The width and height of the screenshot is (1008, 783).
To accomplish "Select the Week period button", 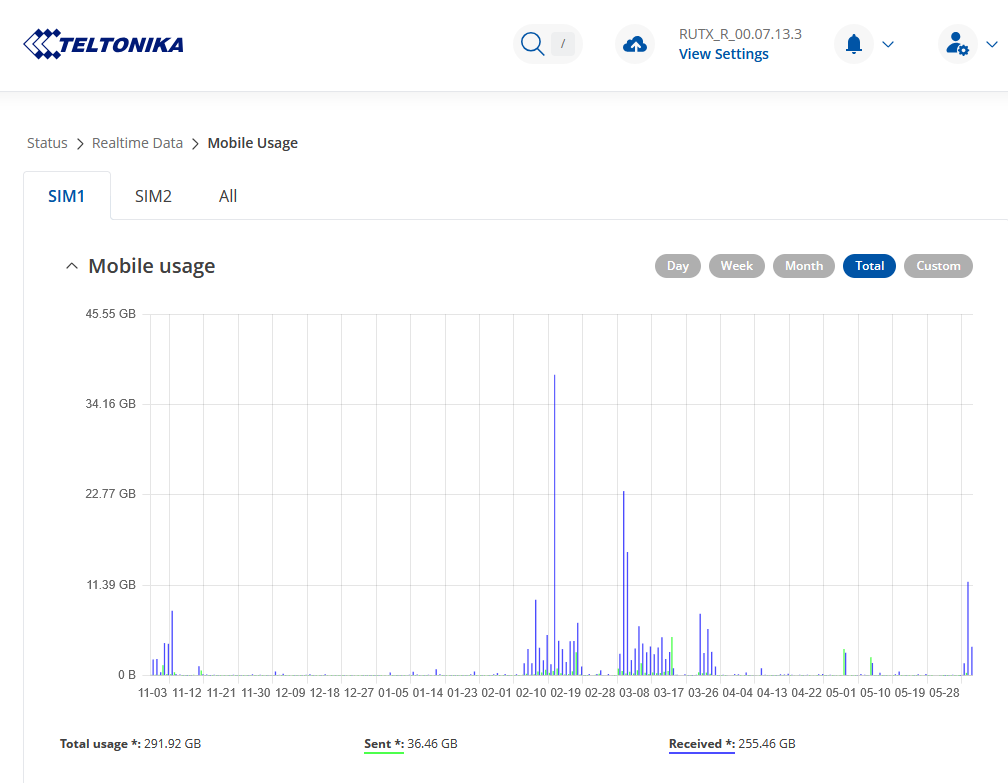I will (x=737, y=266).
